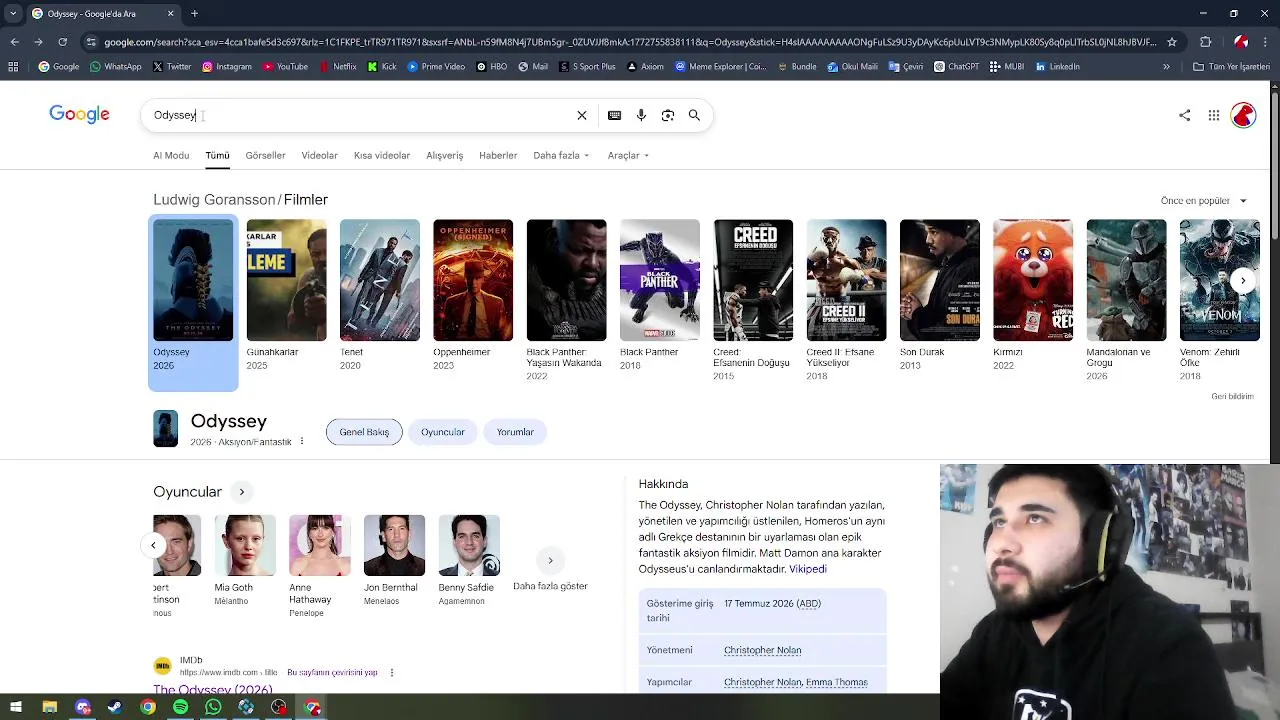Open the HBO bookmark
The image size is (1280, 720).
pyautogui.click(x=491, y=67)
